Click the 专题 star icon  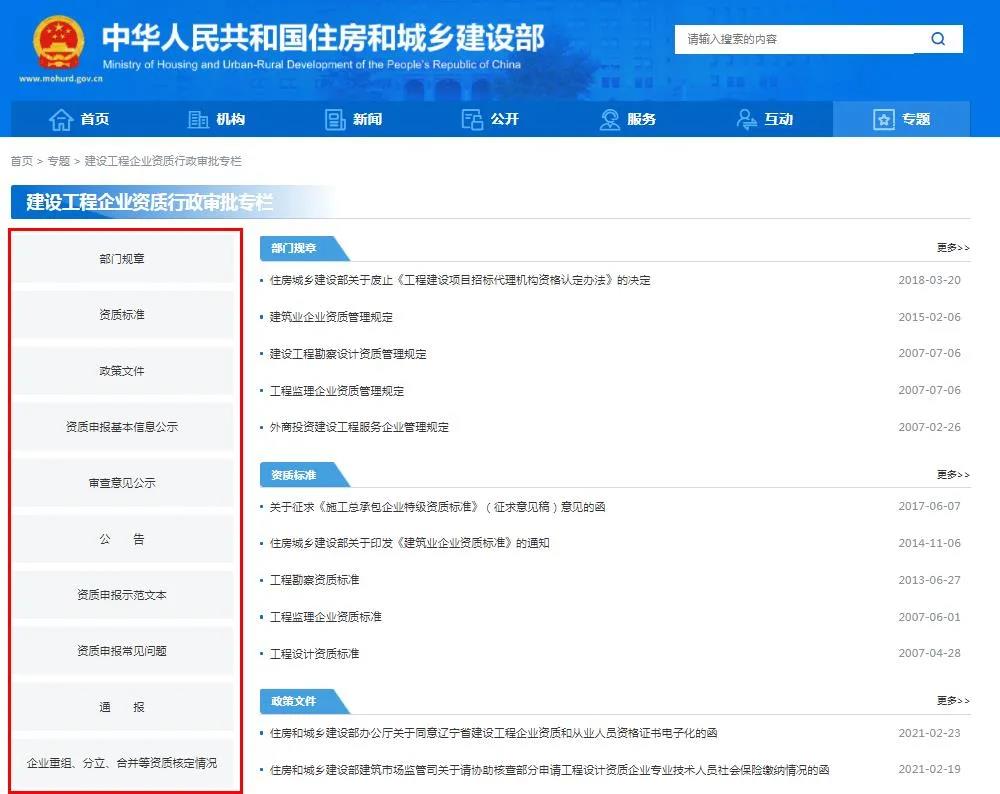[x=883, y=119]
